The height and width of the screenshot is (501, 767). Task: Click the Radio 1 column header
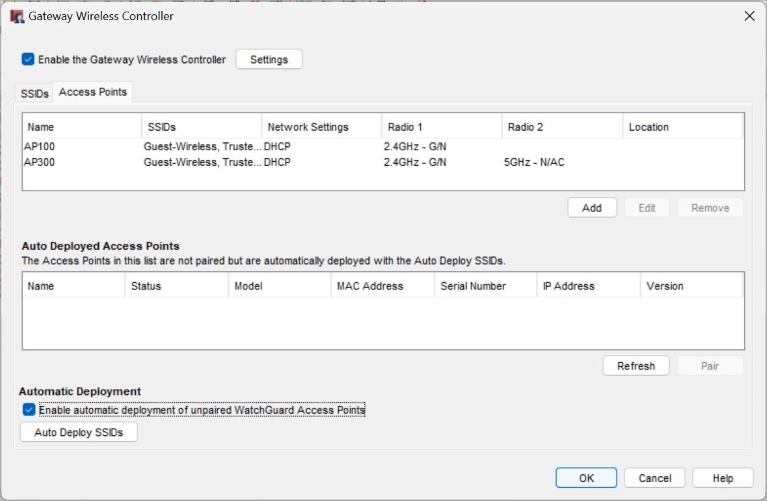coord(442,127)
